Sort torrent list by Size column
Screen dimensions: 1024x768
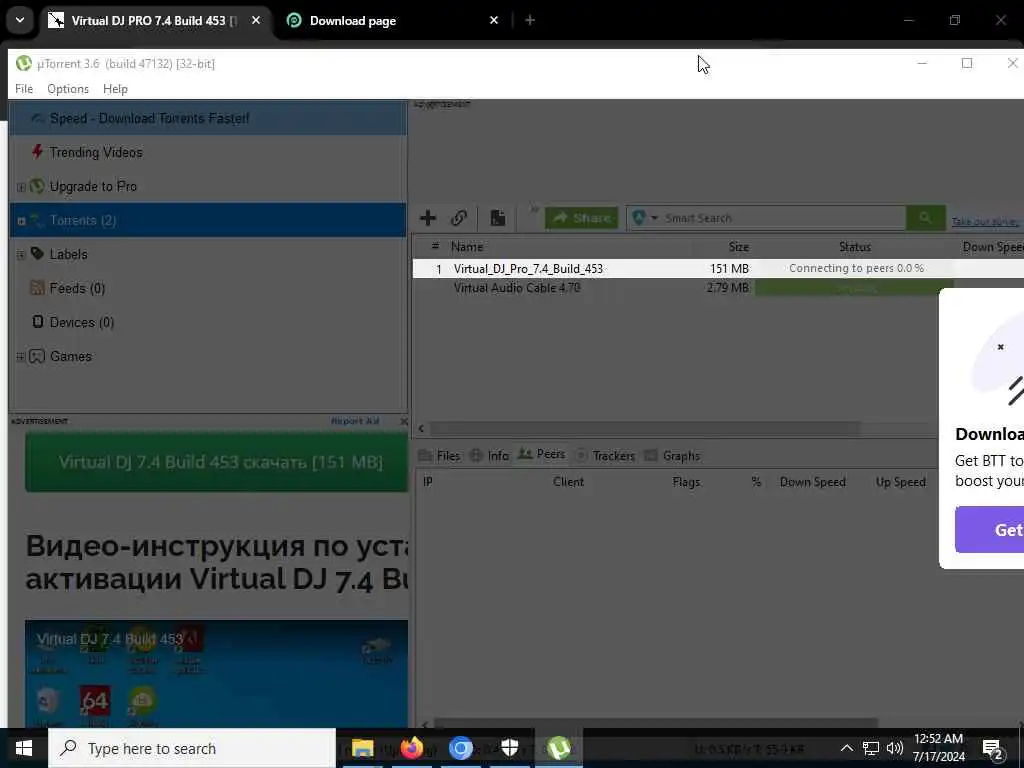739,247
